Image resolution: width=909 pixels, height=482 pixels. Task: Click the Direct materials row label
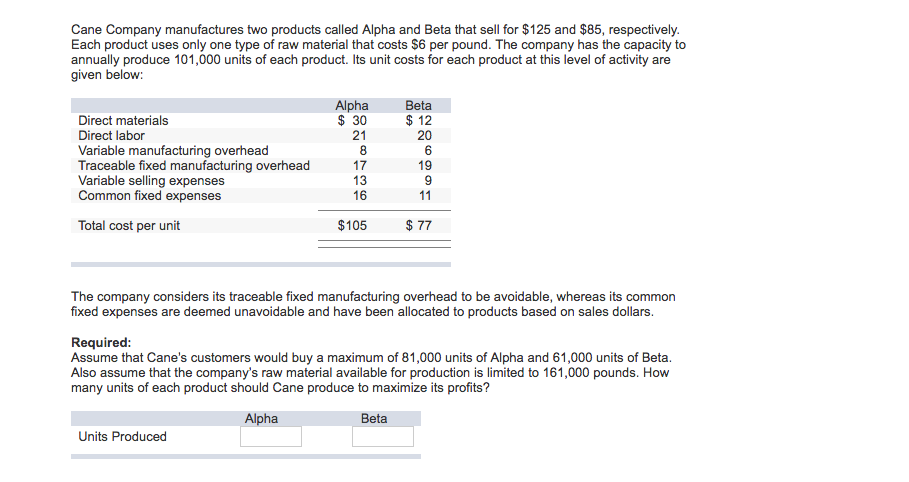point(123,121)
